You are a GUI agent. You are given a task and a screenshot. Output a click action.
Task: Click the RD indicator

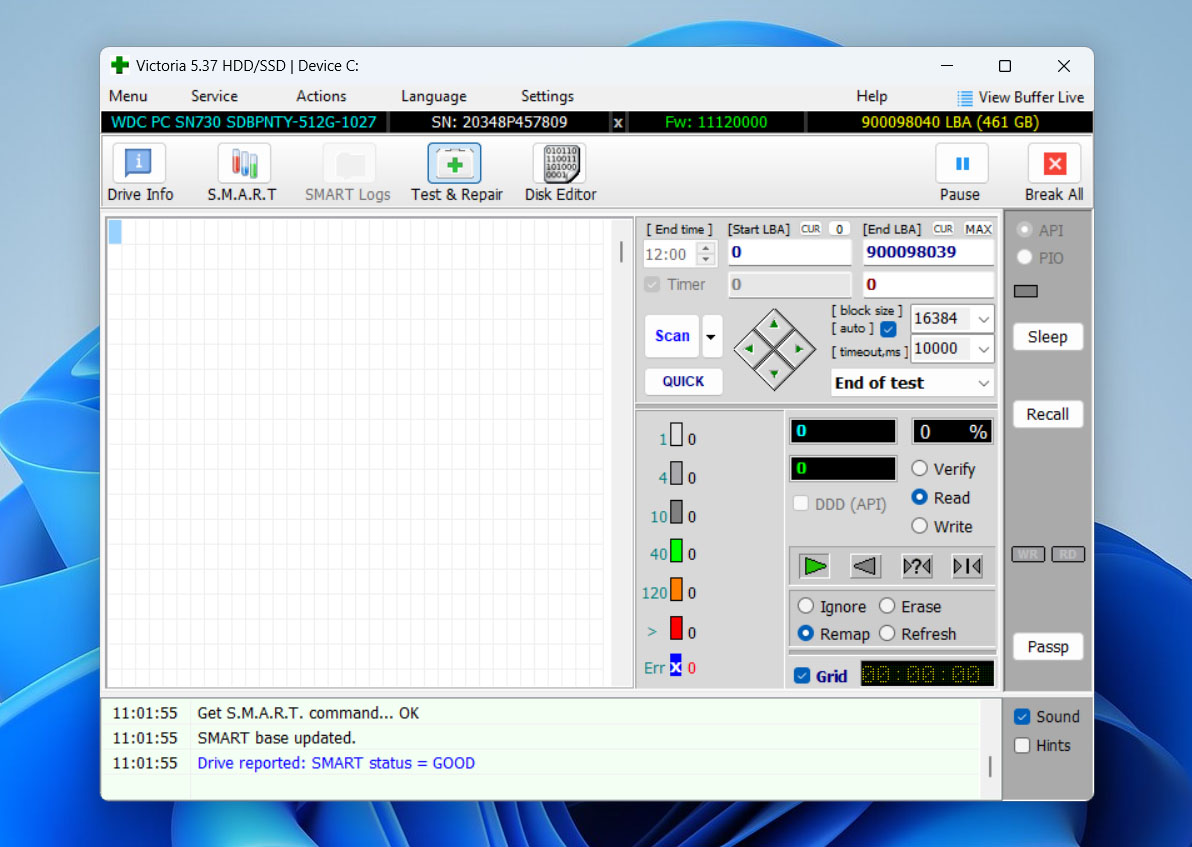click(1067, 554)
